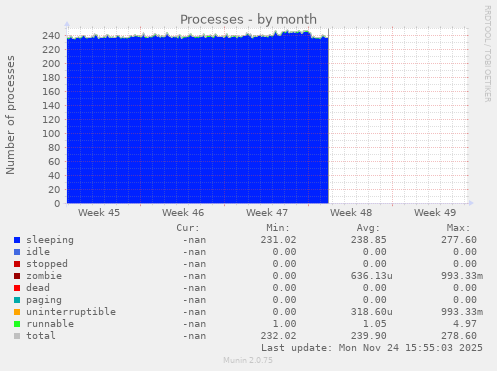Screen dimensions: 497x371
Task: Click zombie average value 636.13u
Action: (x=372, y=276)
